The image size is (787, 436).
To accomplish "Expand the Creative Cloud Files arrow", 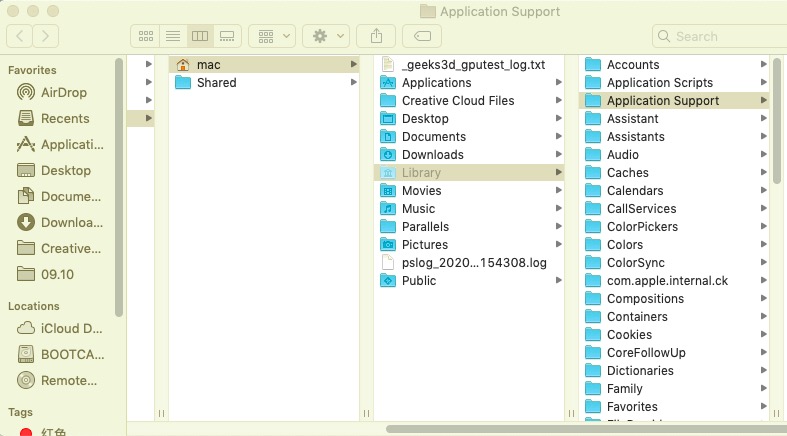I will (x=558, y=100).
